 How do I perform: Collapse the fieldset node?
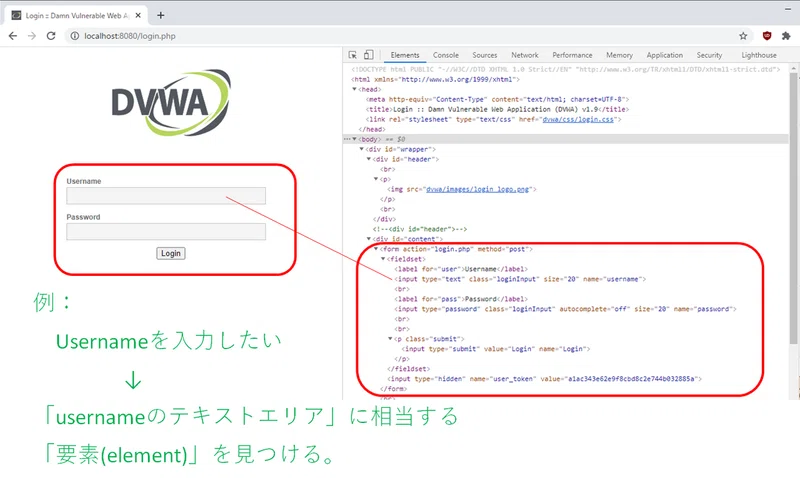pyautogui.click(x=383, y=259)
